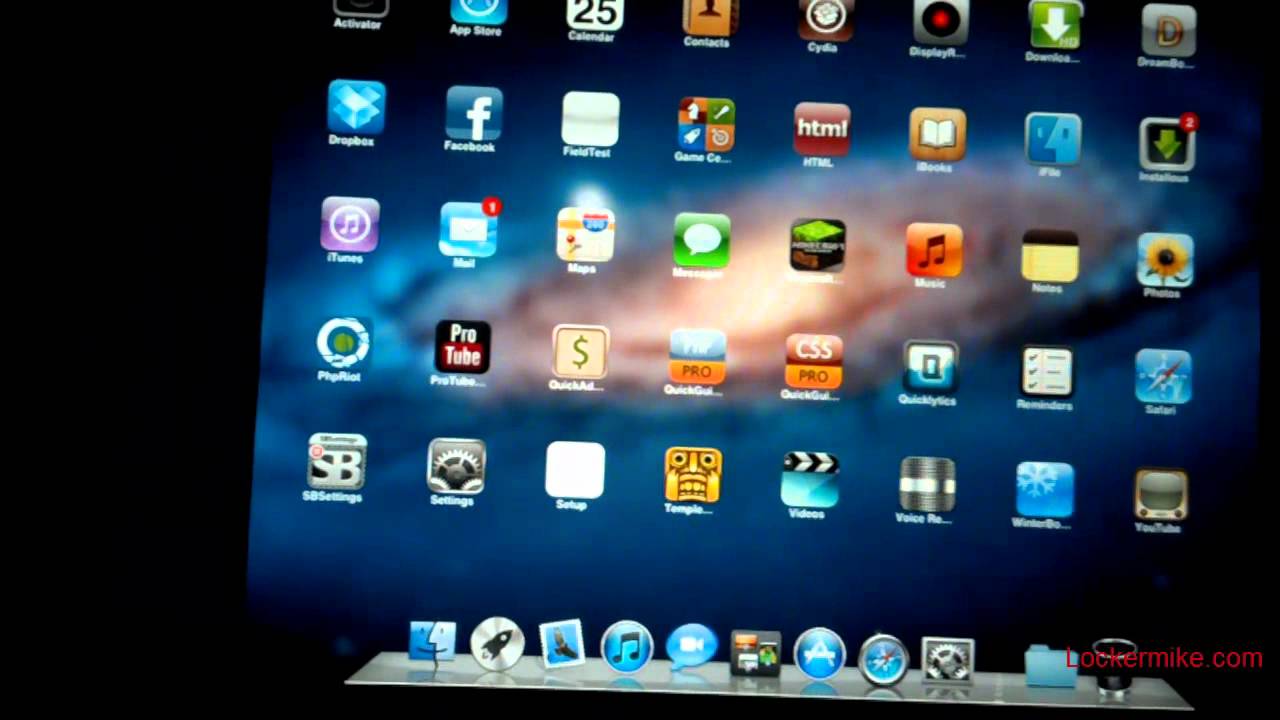Image resolution: width=1280 pixels, height=720 pixels.
Task: Open the Settings gear app on the home screen
Action: 456,466
